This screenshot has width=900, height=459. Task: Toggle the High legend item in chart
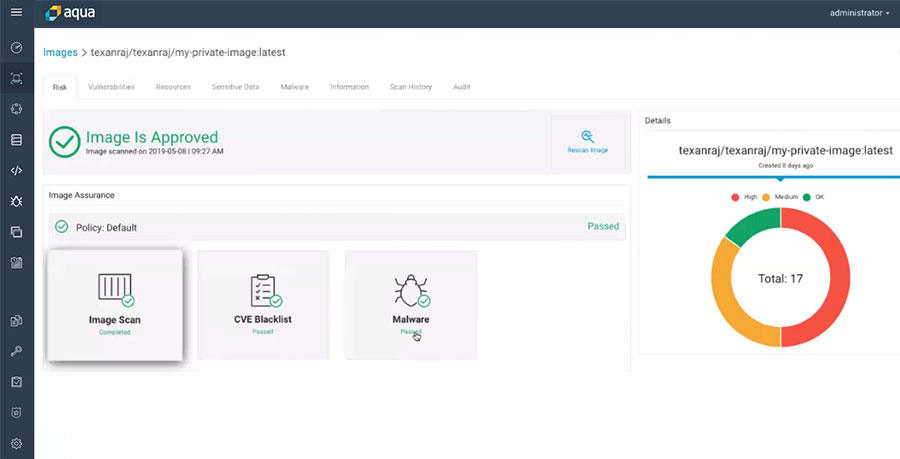[744, 197]
